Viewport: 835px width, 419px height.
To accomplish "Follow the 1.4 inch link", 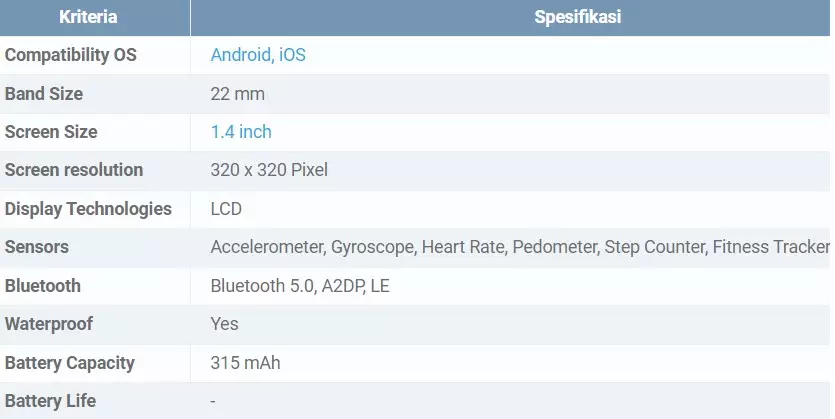I will (241, 132).
